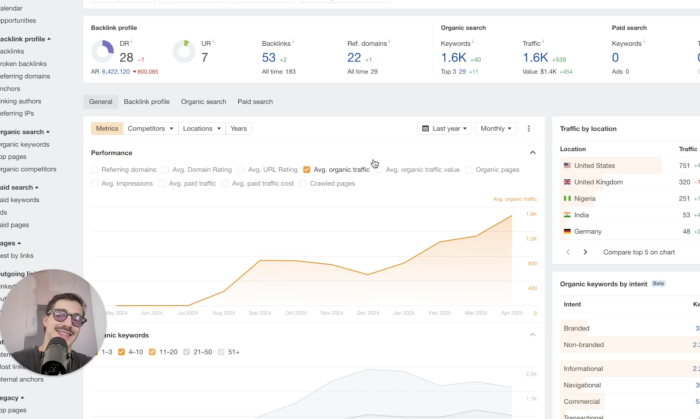Switch to the Paid search tab
The height and width of the screenshot is (419, 700).
(x=255, y=102)
